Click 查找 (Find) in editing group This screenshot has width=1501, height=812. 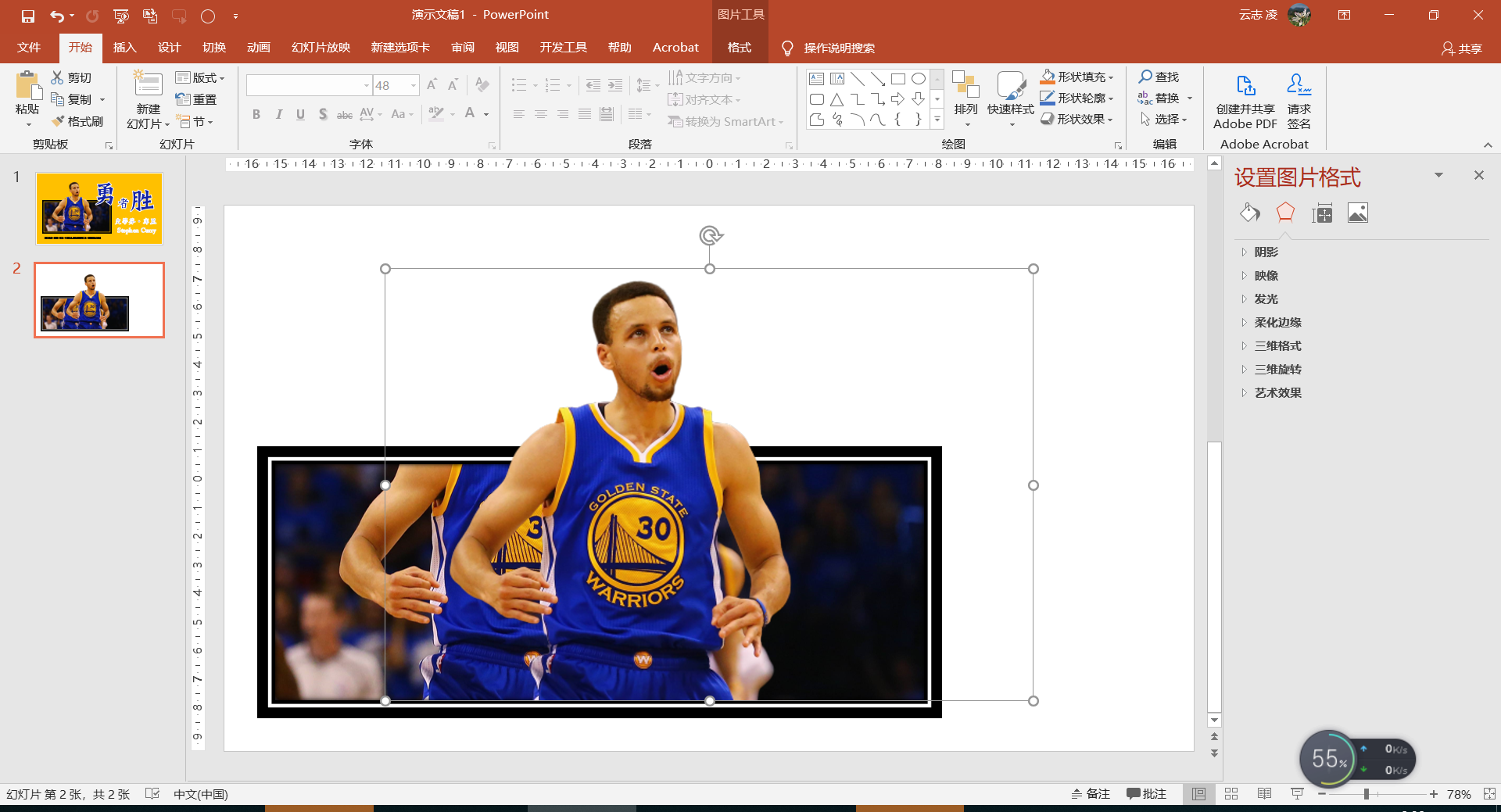[1159, 77]
